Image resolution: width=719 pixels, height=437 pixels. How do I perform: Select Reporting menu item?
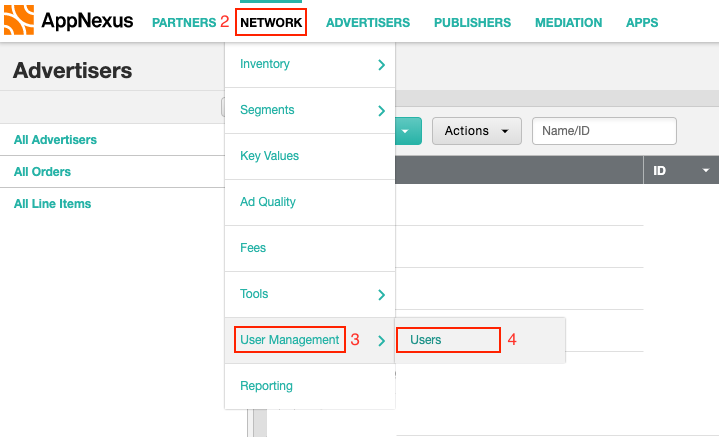(266, 386)
